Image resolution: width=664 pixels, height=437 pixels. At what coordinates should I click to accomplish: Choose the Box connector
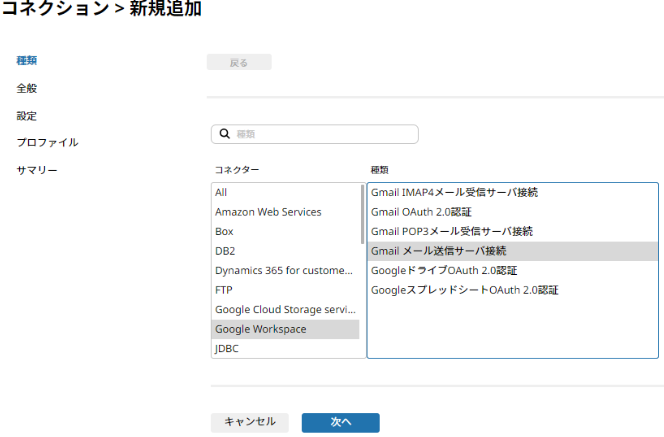pos(285,231)
